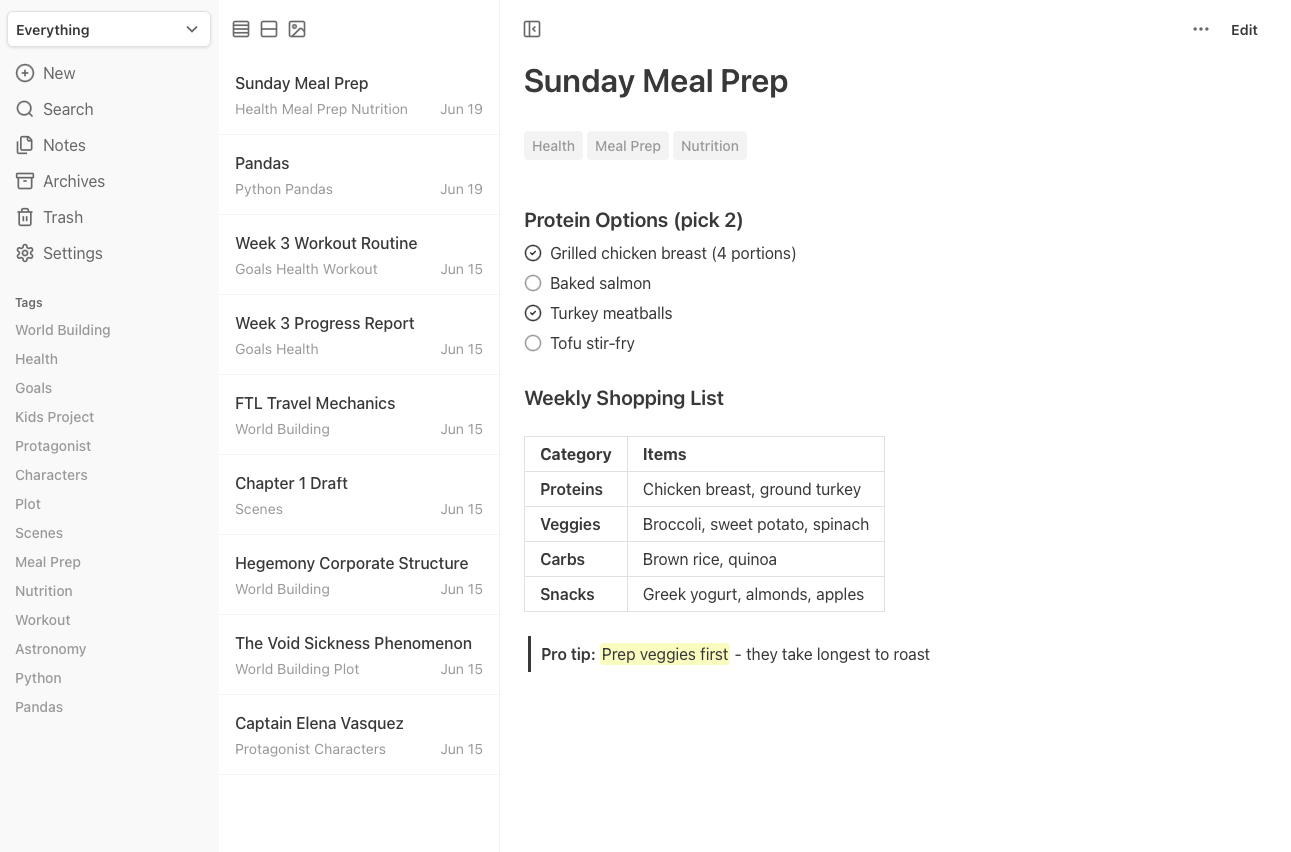
Task: Open Settings gear icon
Action: (x=25, y=253)
